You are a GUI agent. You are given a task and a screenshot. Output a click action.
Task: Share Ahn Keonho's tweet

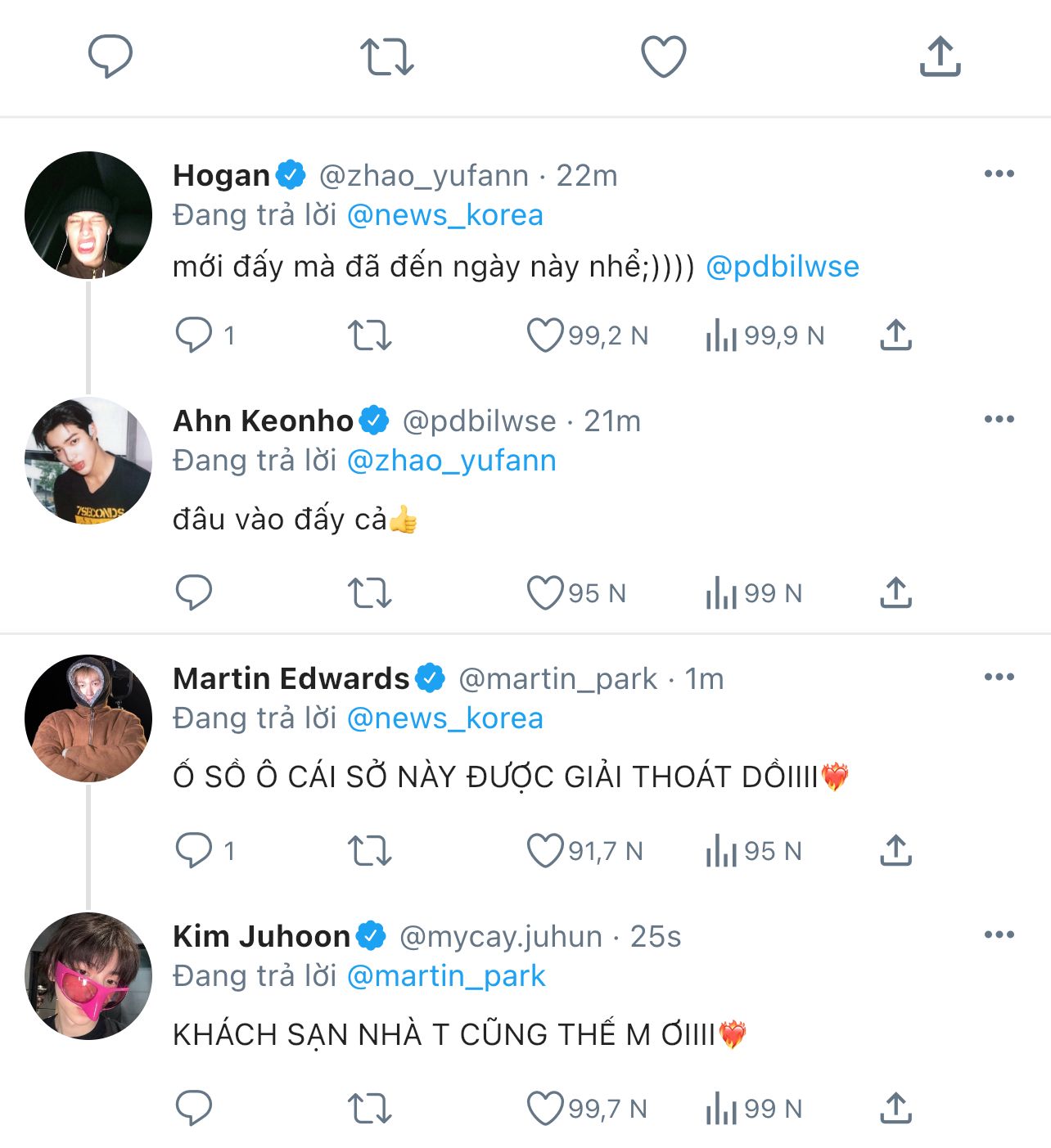pos(896,592)
